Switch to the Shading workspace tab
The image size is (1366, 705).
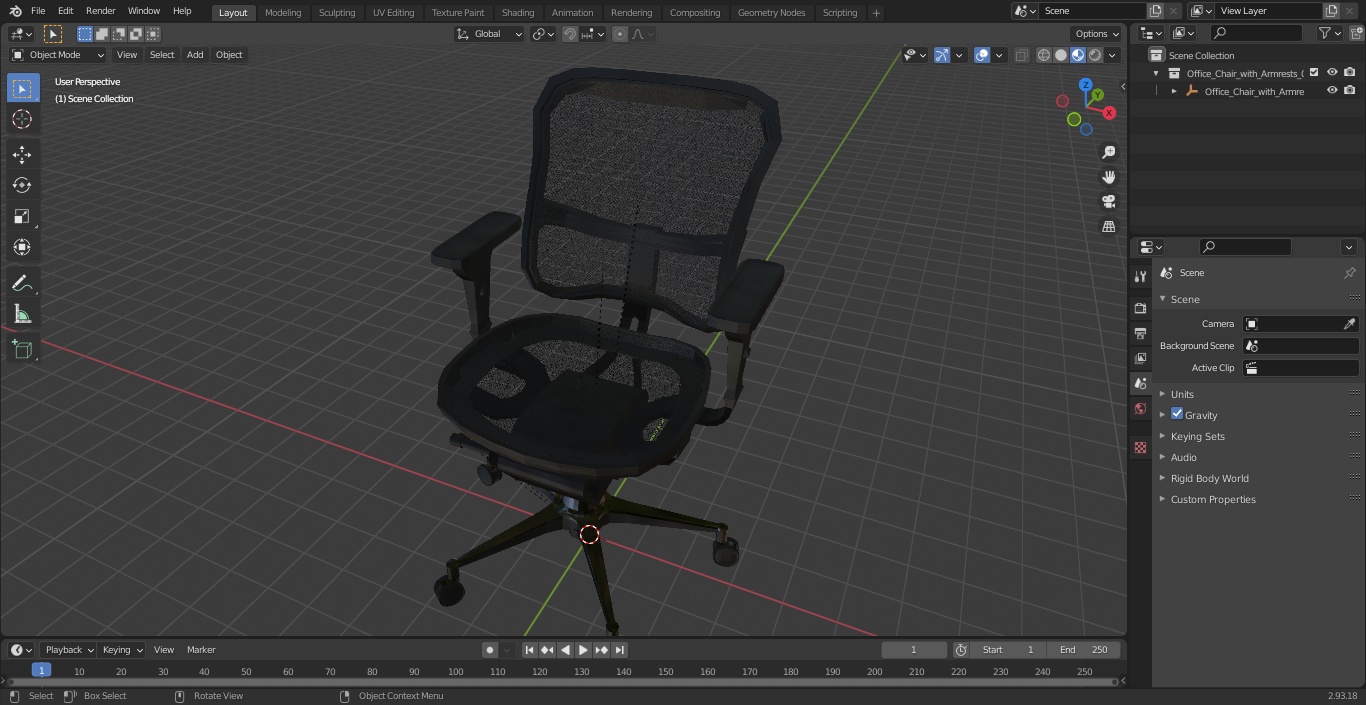[518, 12]
